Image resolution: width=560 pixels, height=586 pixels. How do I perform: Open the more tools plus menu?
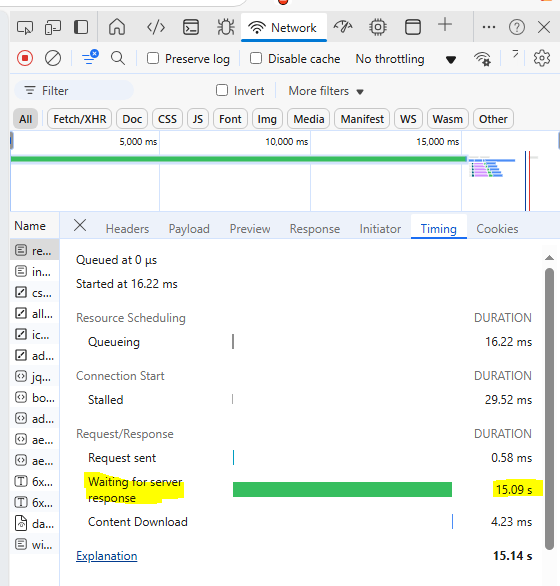point(445,25)
